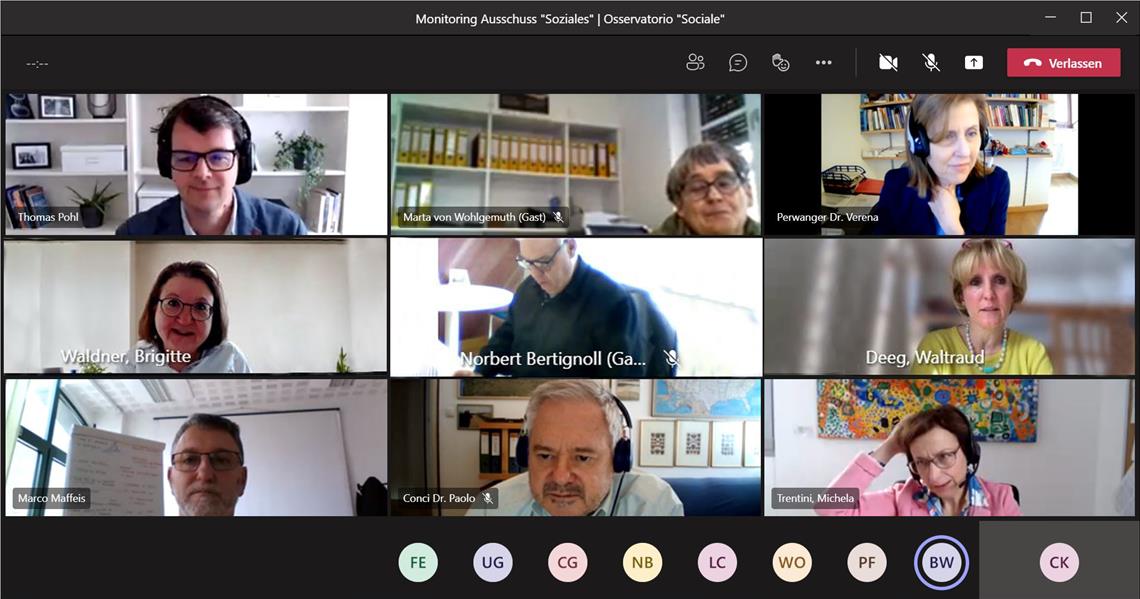Click the Waldner, Brigitte video tile
The height and width of the screenshot is (599, 1140).
pyautogui.click(x=196, y=306)
